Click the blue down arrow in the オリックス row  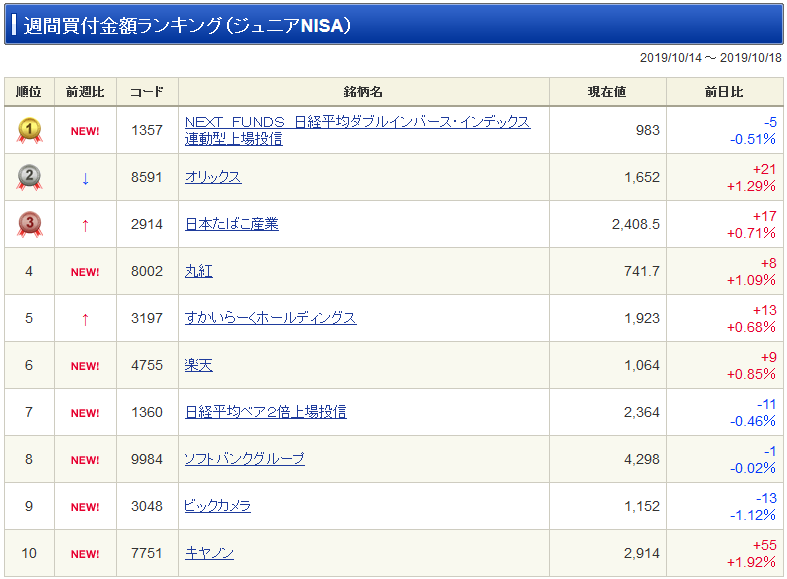click(85, 178)
